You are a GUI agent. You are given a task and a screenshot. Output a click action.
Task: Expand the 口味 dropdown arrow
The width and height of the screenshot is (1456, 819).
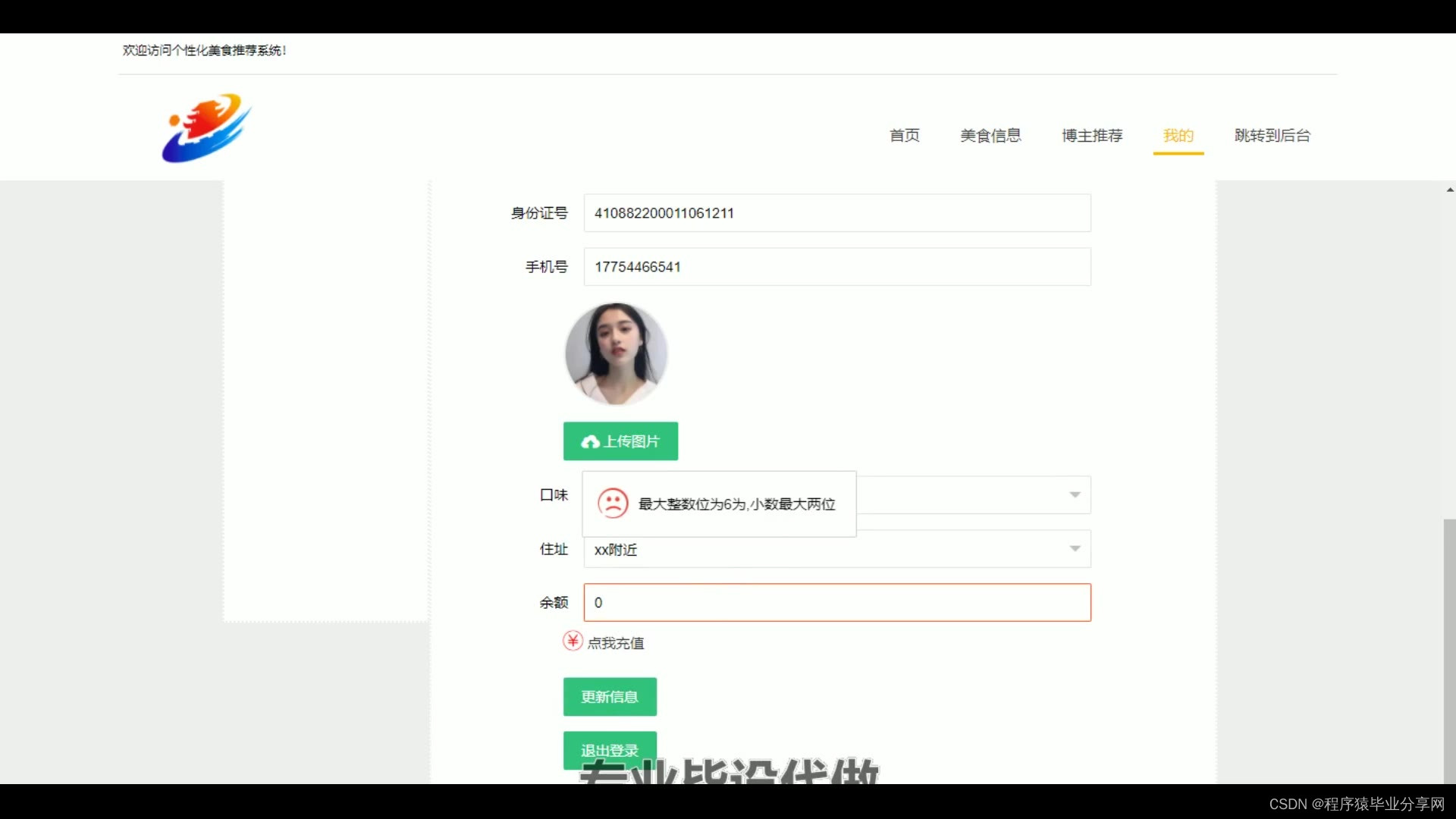[1075, 494]
